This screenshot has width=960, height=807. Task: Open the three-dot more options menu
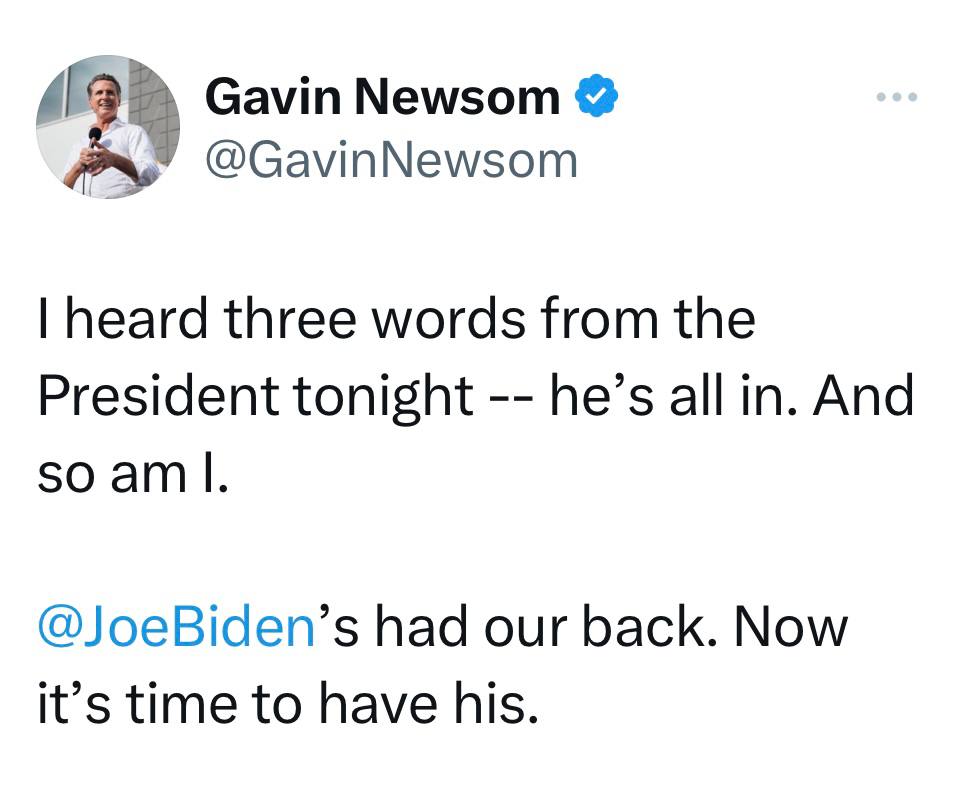coord(895,98)
